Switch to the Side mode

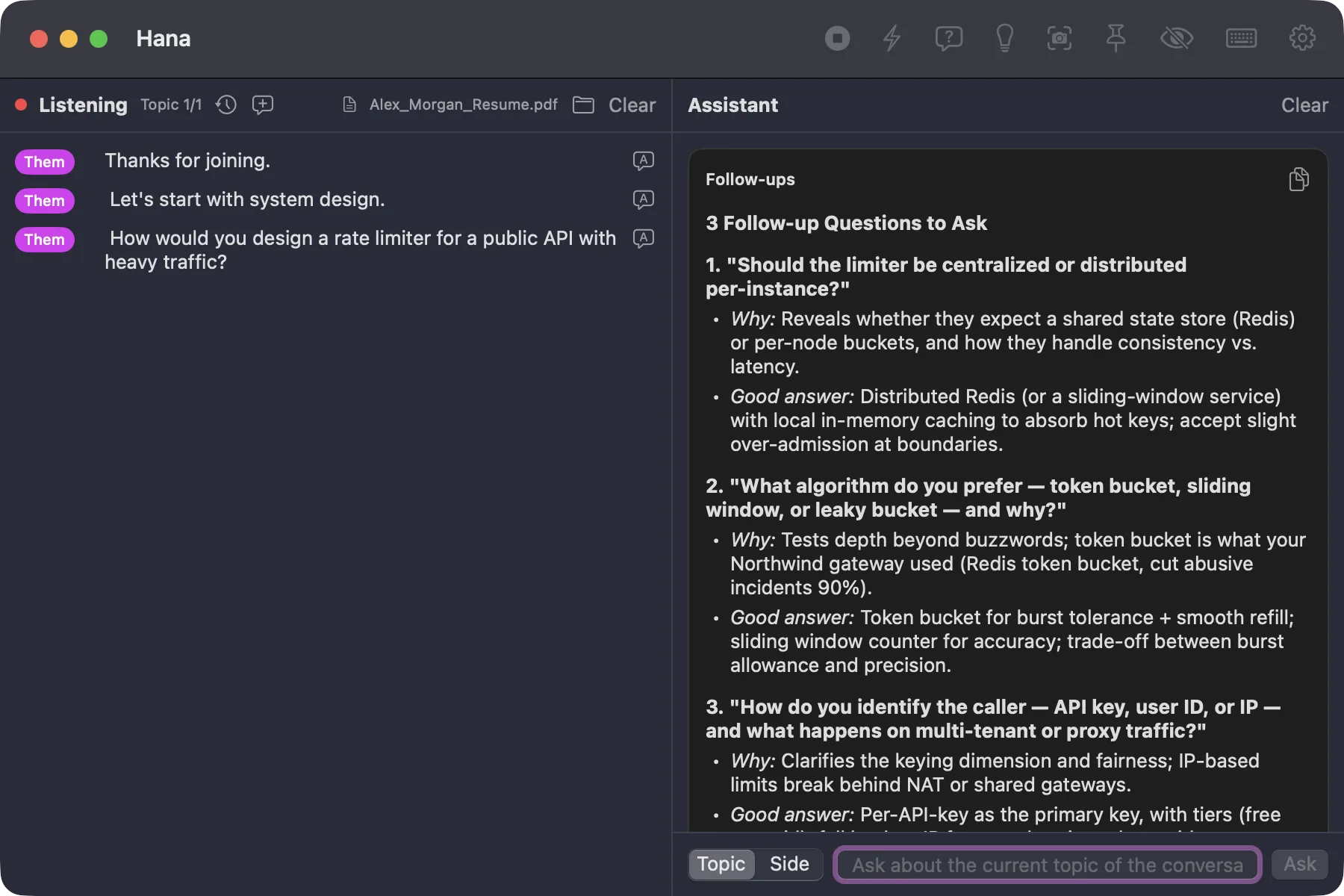pos(789,864)
